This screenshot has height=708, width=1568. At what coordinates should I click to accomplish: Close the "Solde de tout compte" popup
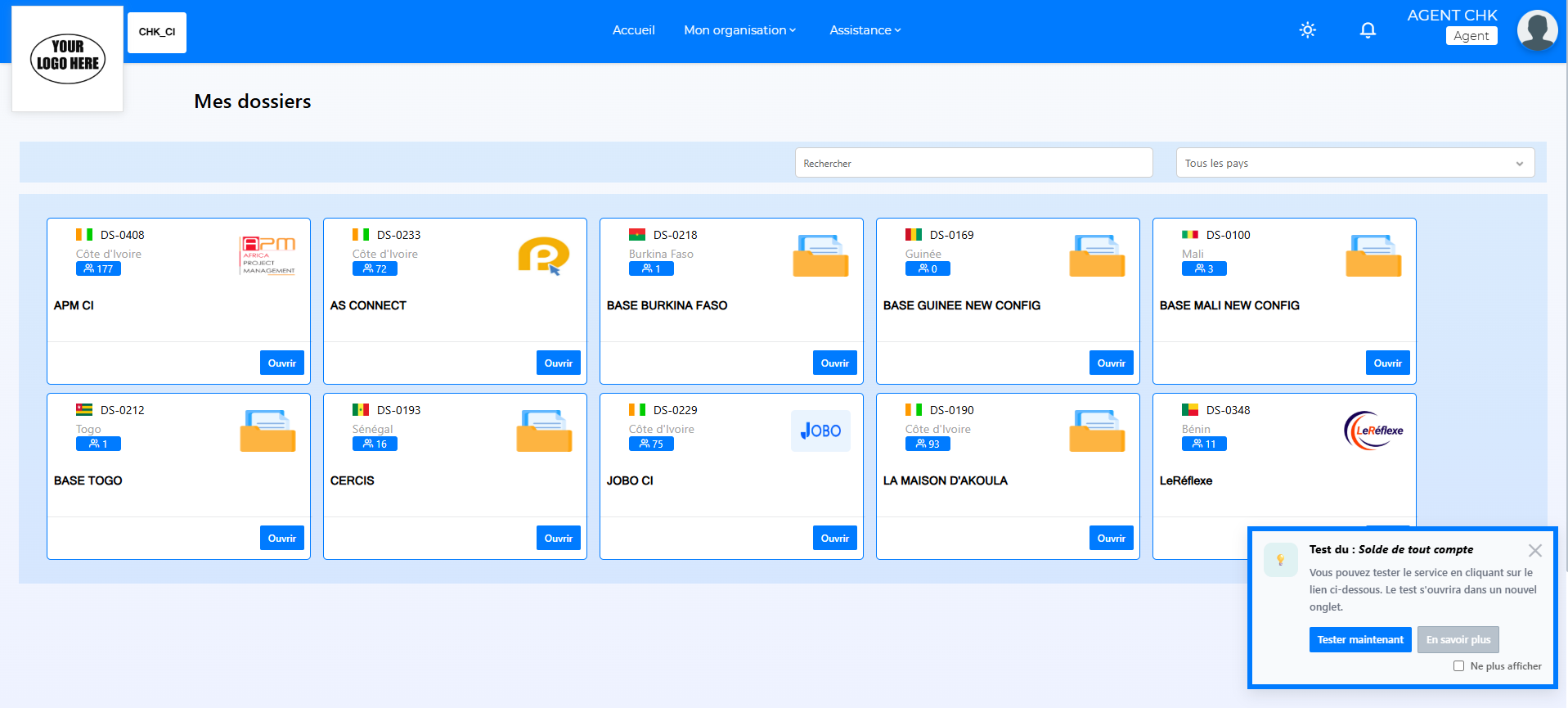pos(1534,551)
